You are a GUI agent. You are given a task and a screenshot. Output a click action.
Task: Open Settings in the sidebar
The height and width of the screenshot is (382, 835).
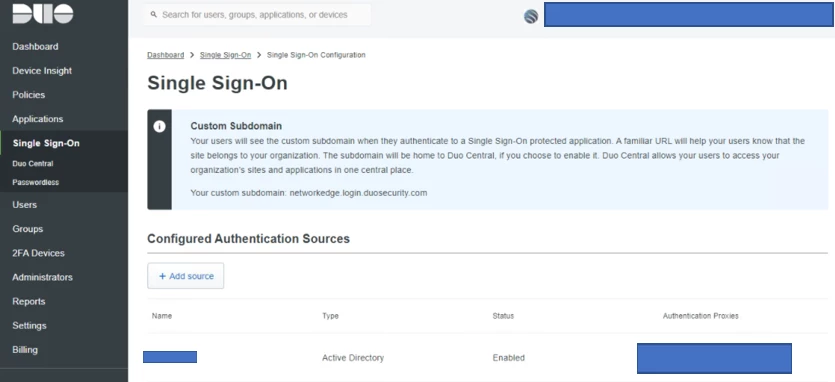click(29, 326)
